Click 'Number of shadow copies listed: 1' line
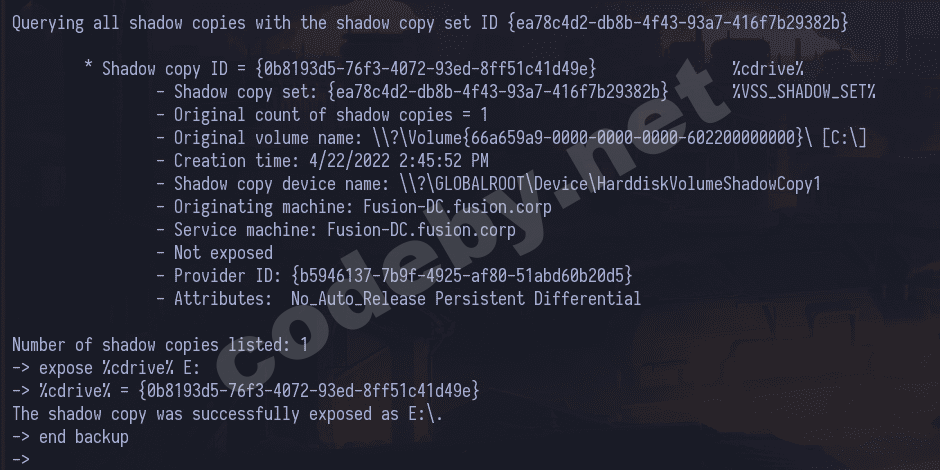940x470 pixels. coord(160,345)
